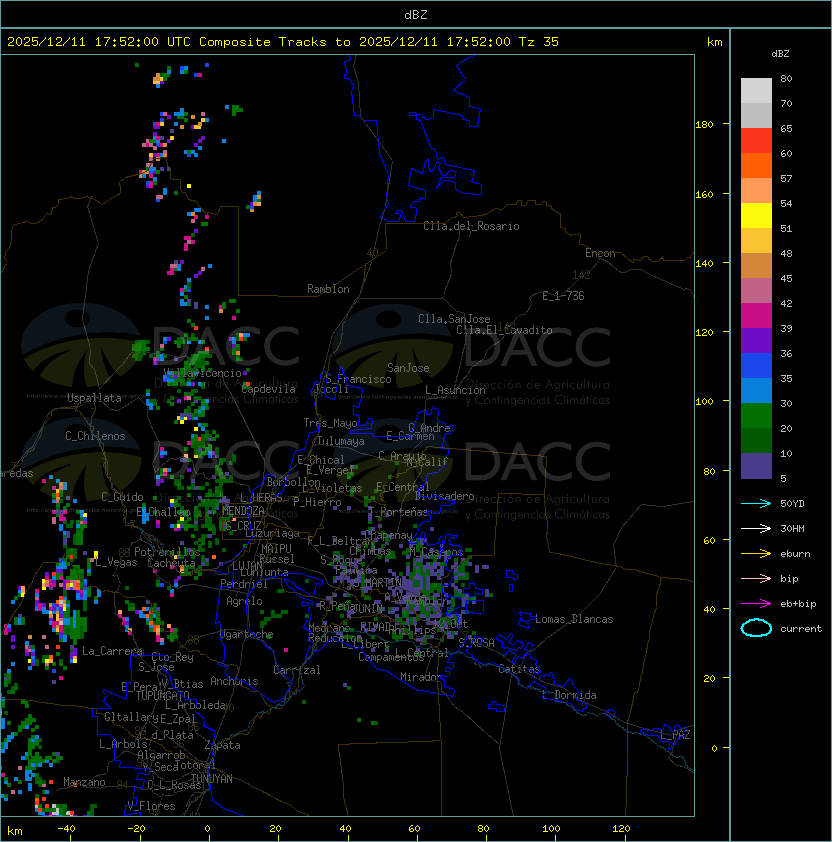This screenshot has width=832, height=842.
Task: Pick the light orange 54-57 dBZ swatch
Action: pos(756,191)
